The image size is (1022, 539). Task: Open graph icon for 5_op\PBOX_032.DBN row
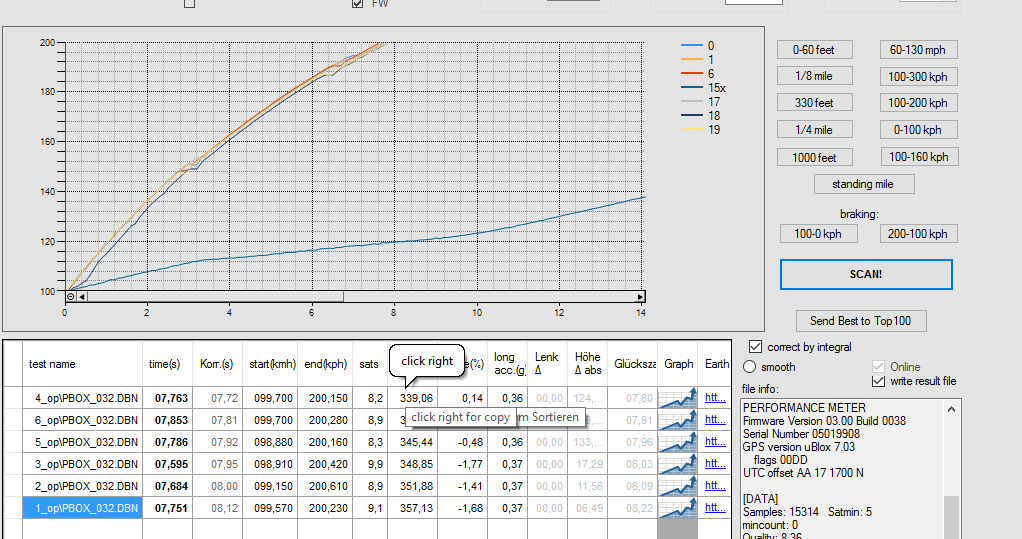click(x=678, y=443)
